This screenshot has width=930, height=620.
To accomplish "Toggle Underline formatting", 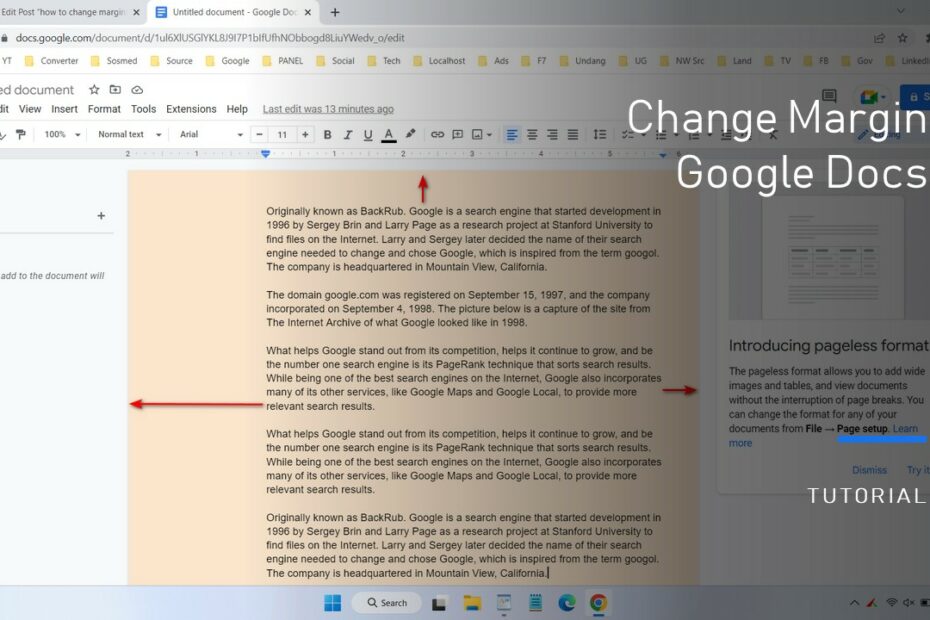I will point(368,135).
